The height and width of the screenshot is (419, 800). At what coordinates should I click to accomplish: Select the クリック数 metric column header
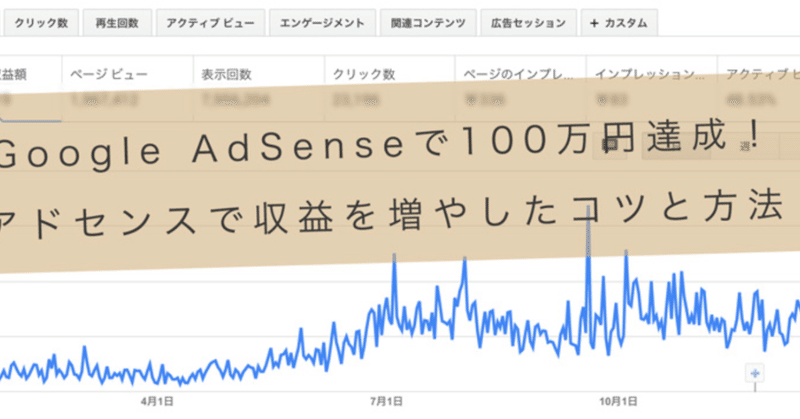(x=364, y=75)
